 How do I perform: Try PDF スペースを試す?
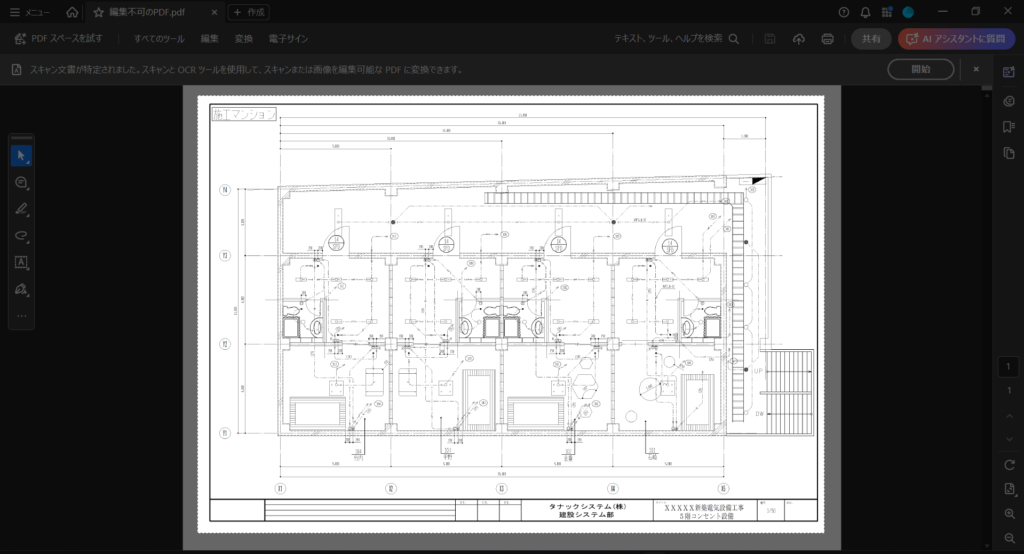[x=58, y=39]
